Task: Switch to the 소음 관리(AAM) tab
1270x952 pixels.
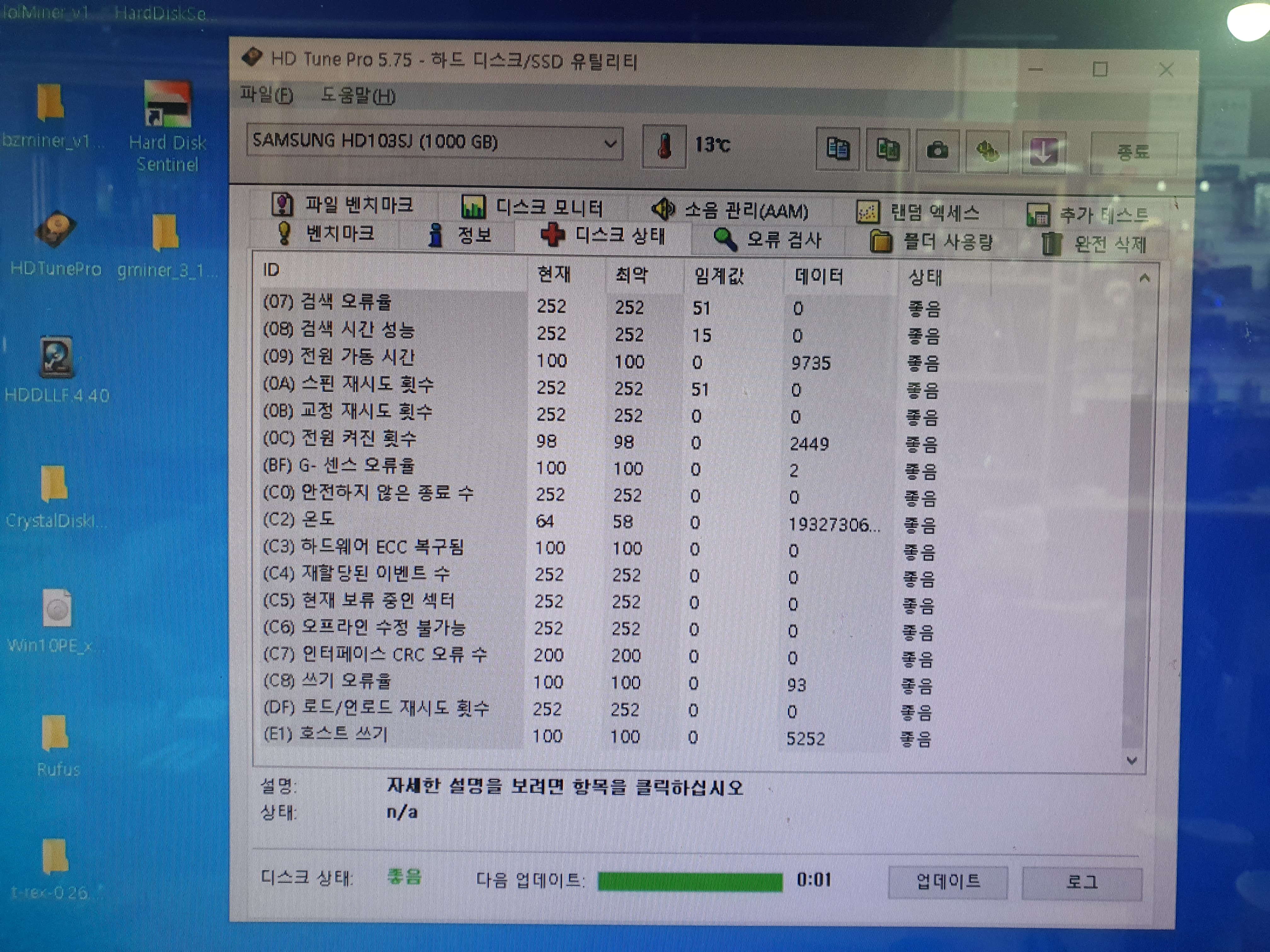Action: pos(730,210)
